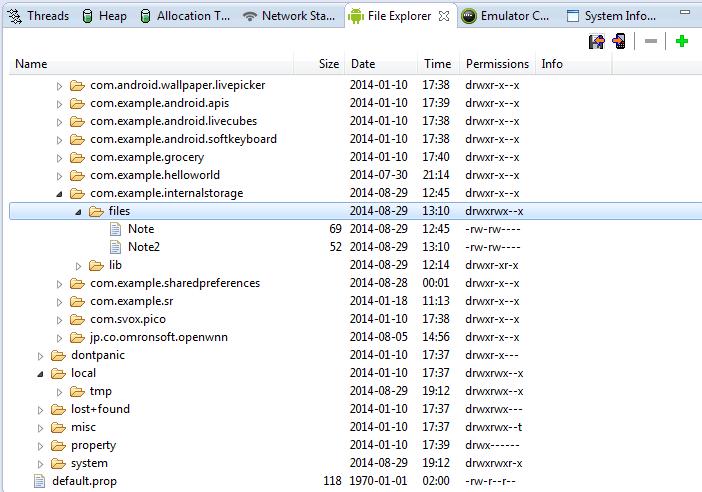Viewport: 702px width, 492px height.
Task: Expand the system folder
Action: [40, 464]
